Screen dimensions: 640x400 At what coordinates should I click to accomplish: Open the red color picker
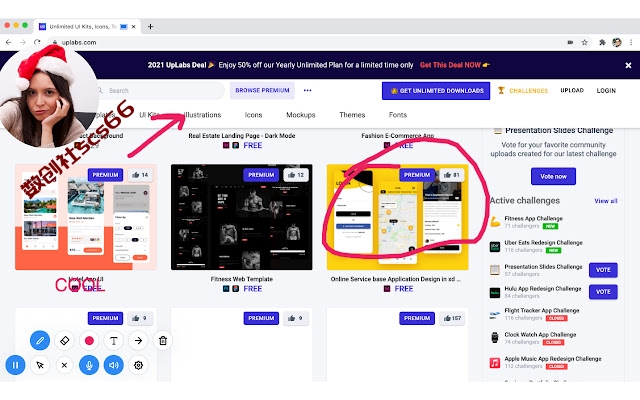coord(89,340)
